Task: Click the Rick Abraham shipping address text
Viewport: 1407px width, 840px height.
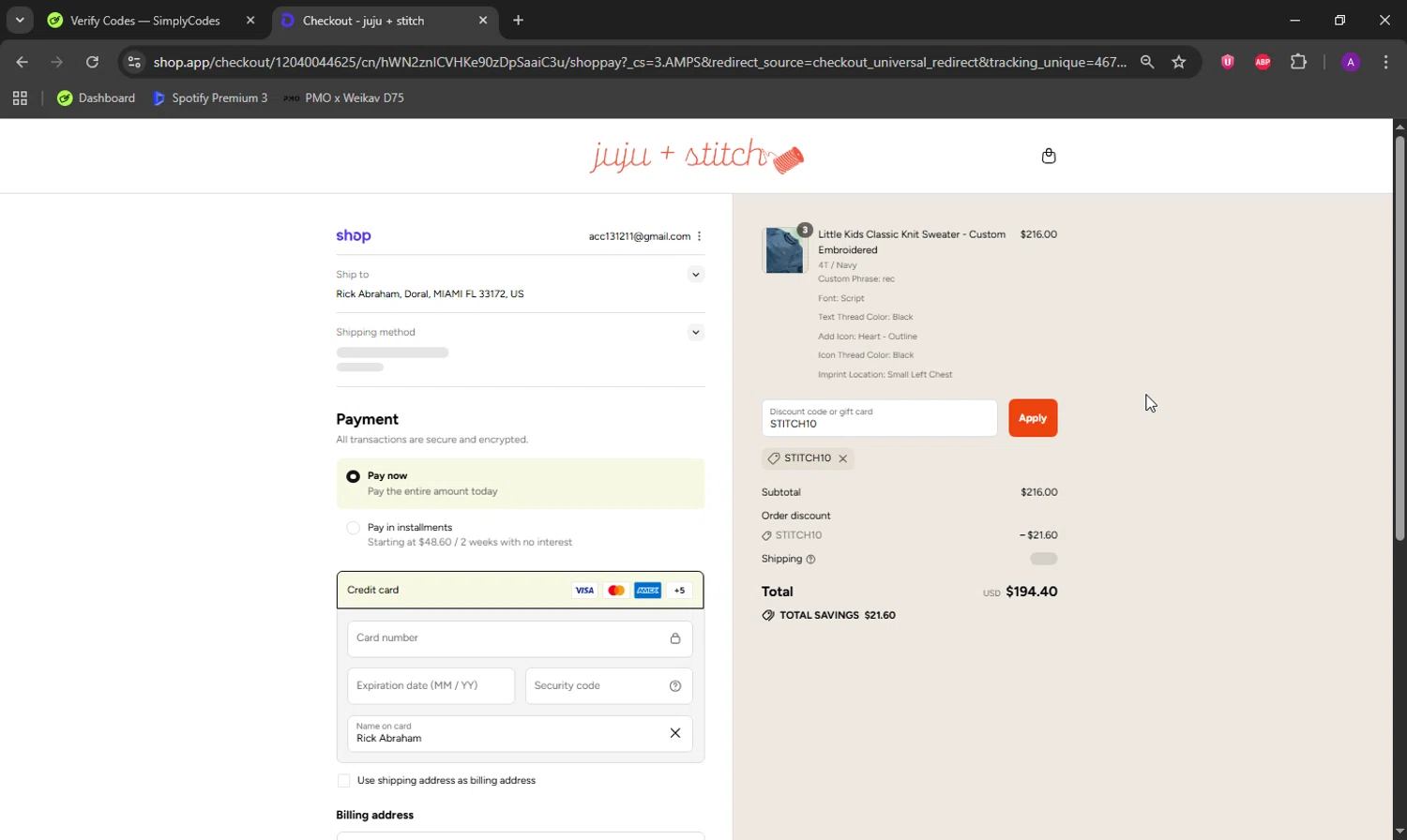Action: coord(430,294)
